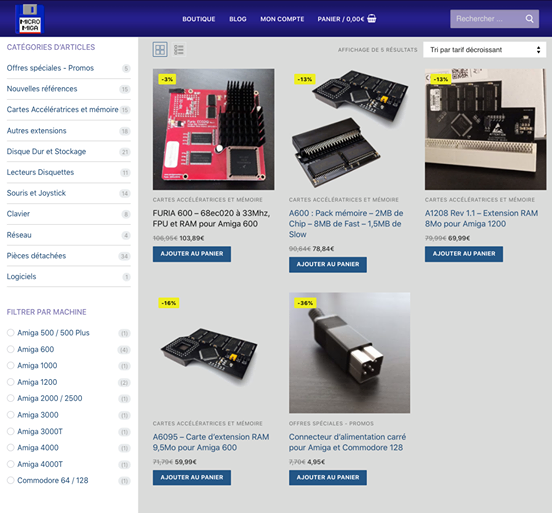Viewport: 552px width, 513px height.
Task: Open Logiciels category
Action: (x=21, y=276)
